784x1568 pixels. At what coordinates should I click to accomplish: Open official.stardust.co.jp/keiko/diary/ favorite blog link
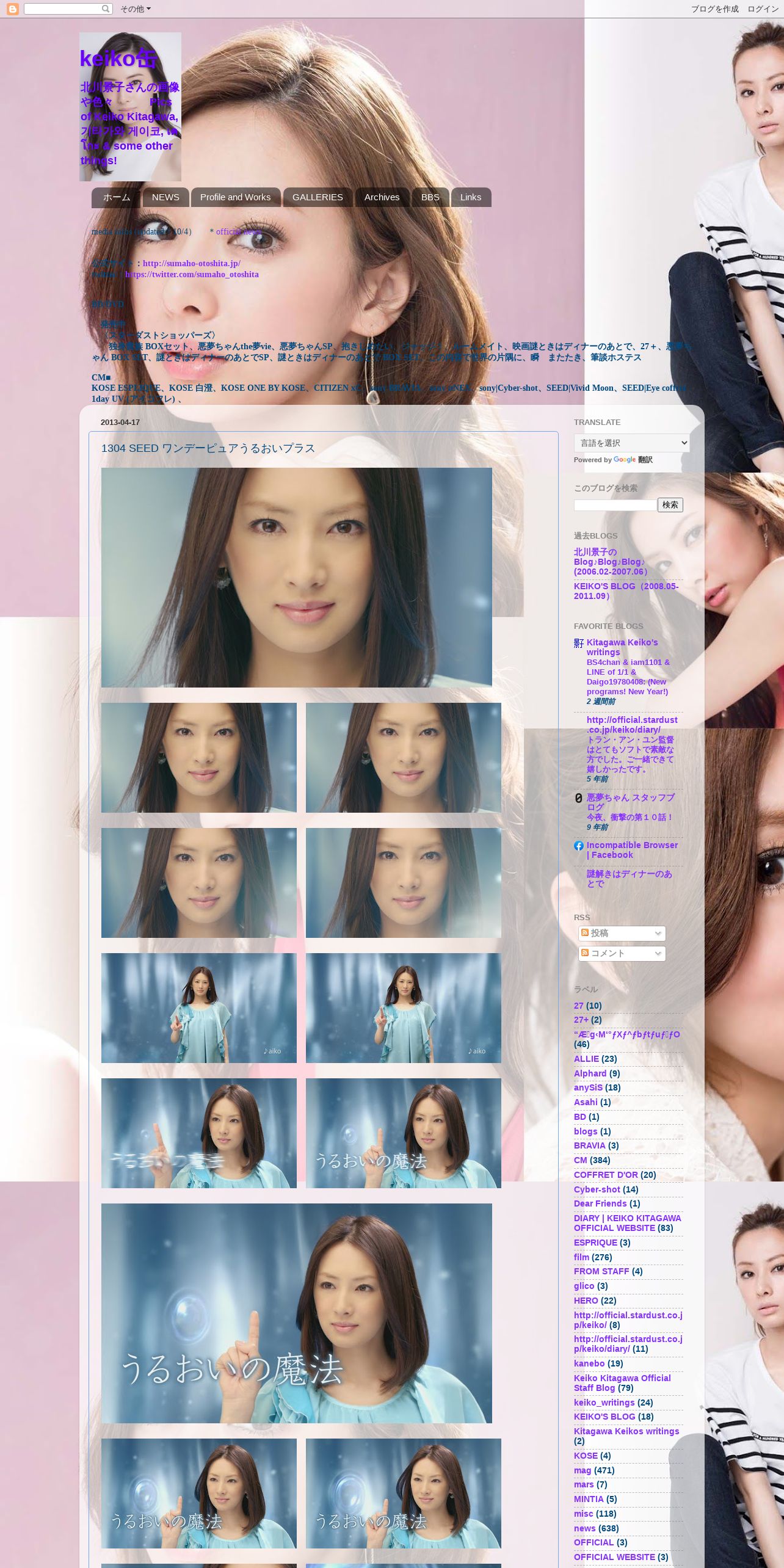[632, 725]
